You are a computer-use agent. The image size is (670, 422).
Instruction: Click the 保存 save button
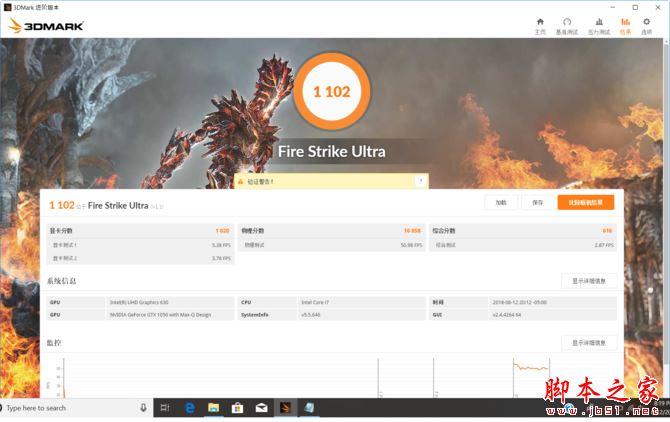click(538, 202)
